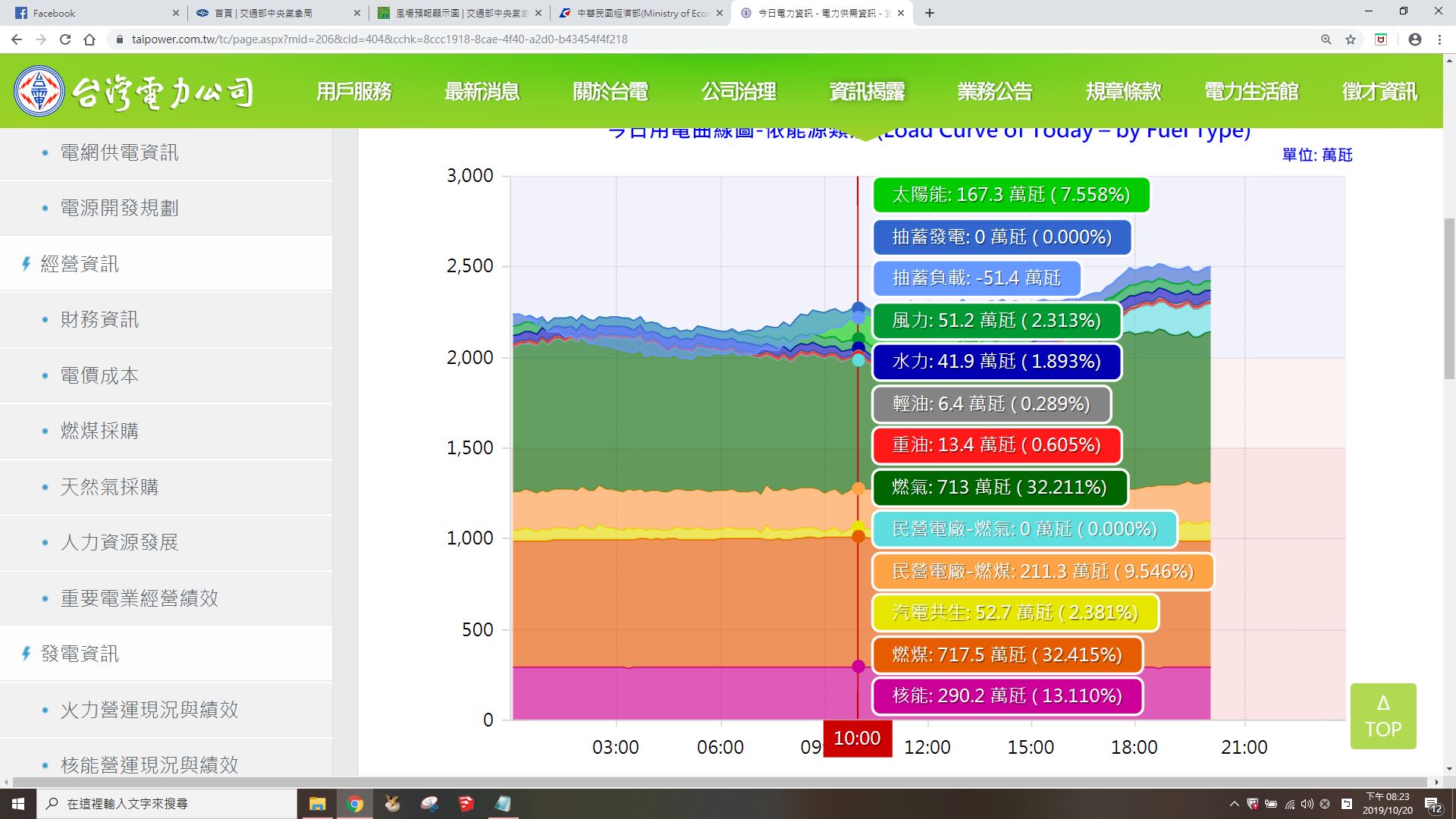
Task: Open 火力營運現況與績效 sidebar link
Action: (149, 710)
